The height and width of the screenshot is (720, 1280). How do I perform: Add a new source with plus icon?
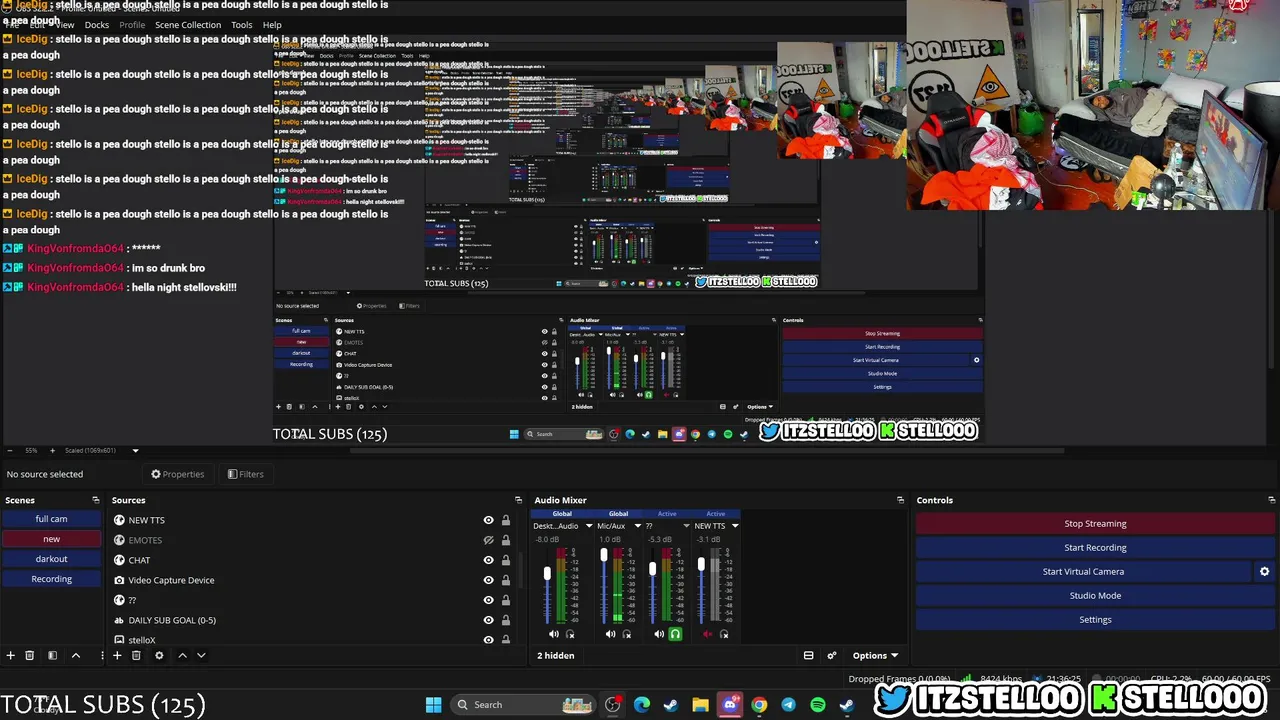117,656
